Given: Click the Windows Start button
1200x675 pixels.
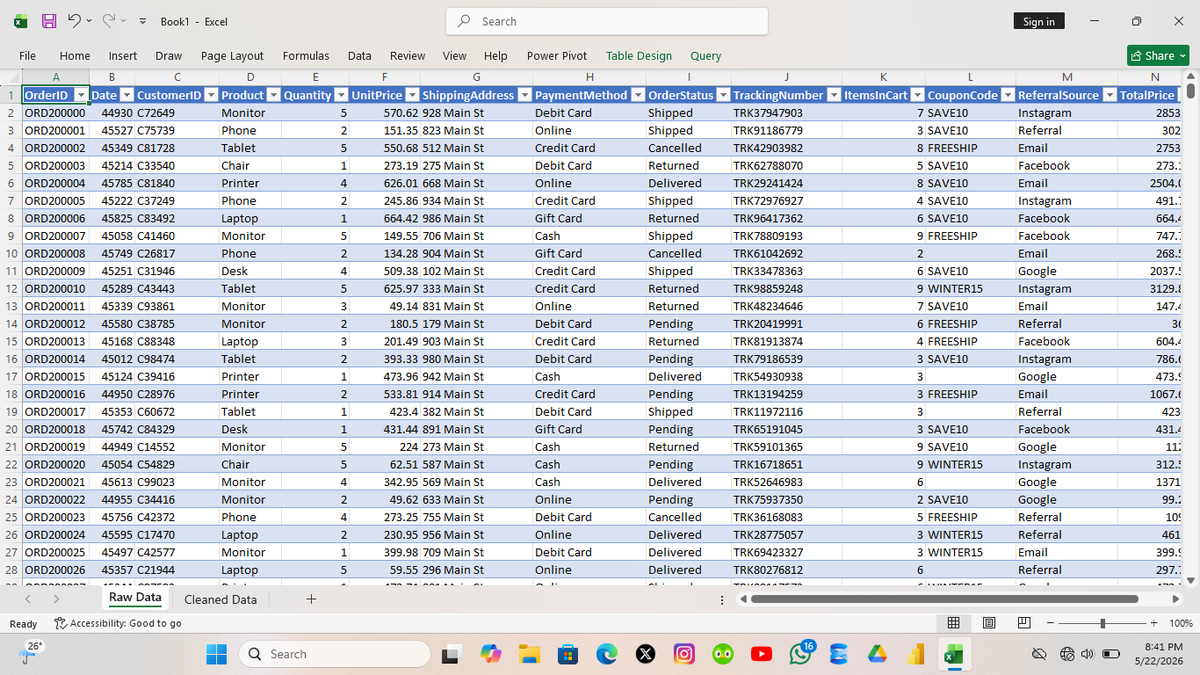Looking at the screenshot, I should pos(218,654).
